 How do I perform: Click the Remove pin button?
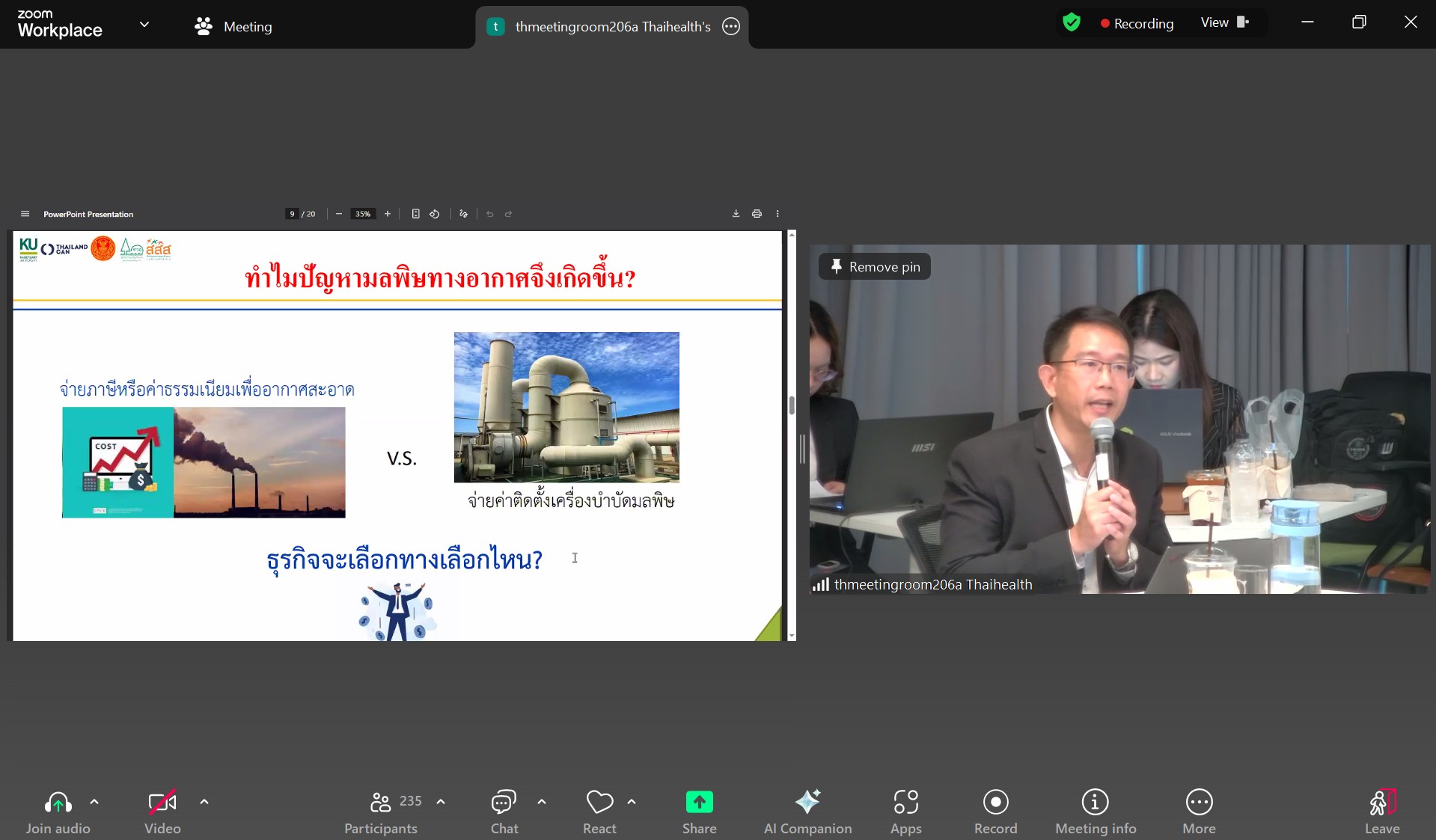[875, 267]
